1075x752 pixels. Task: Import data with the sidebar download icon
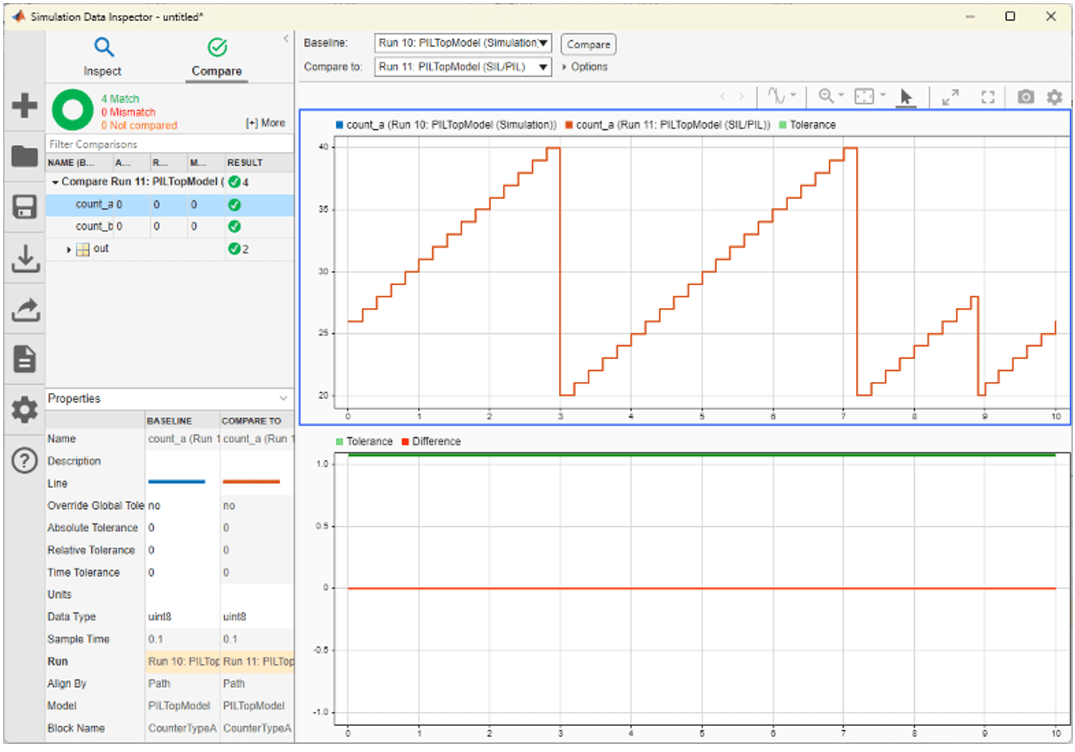[x=24, y=260]
